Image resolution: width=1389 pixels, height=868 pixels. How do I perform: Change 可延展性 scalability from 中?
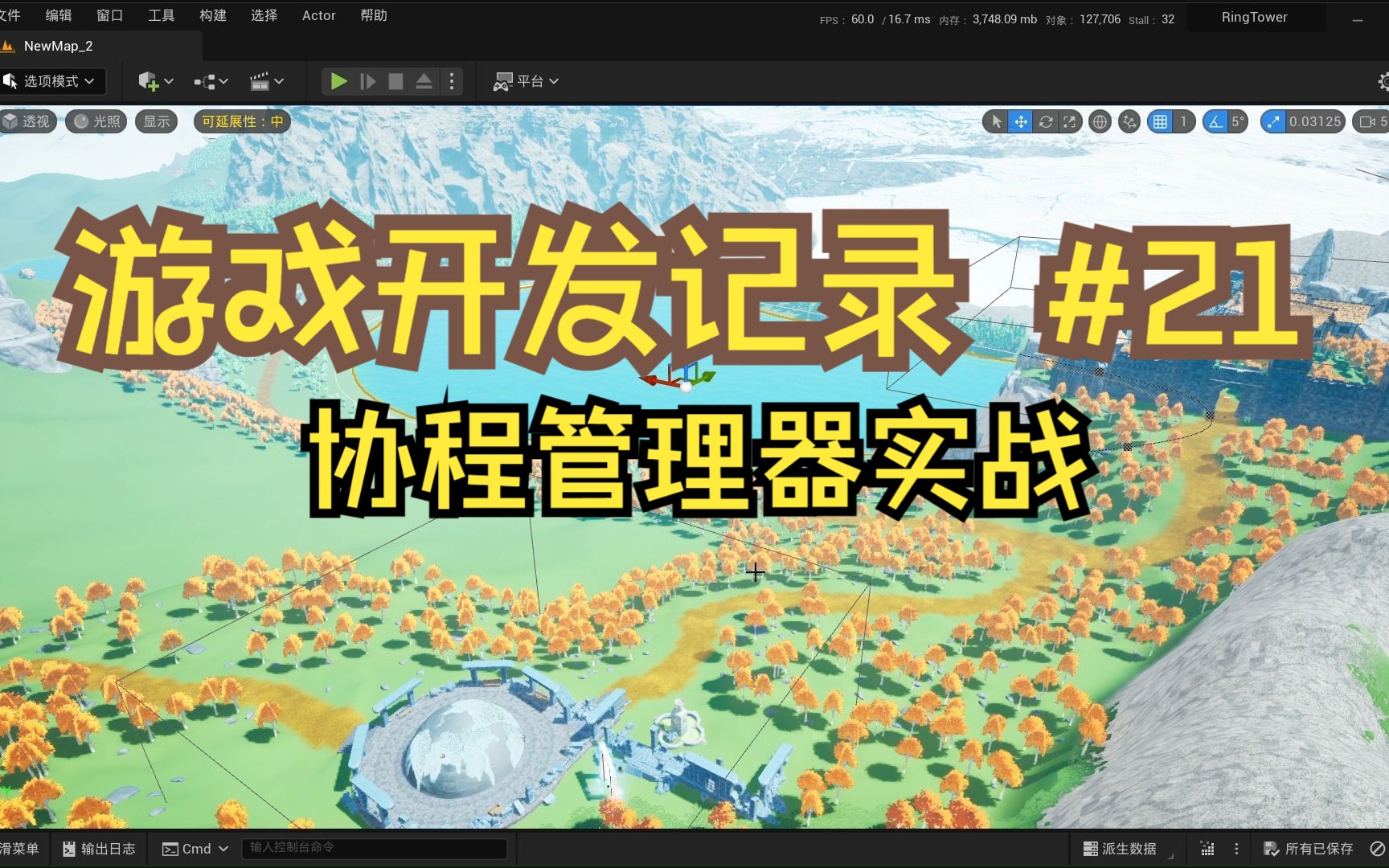pos(241,121)
